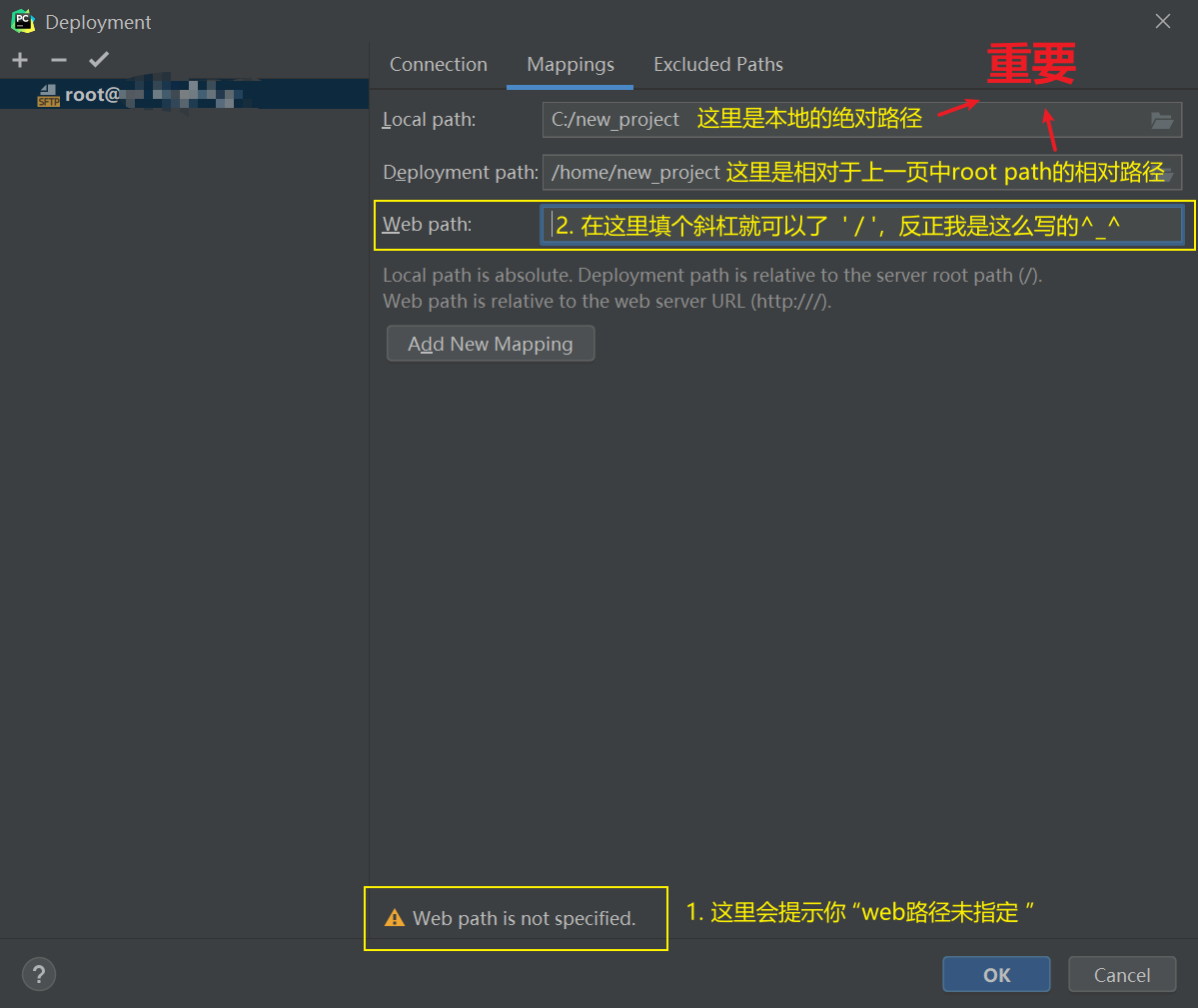Viewport: 1198px width, 1008px height.
Task: Open help with the question mark button
Action: pos(39,974)
